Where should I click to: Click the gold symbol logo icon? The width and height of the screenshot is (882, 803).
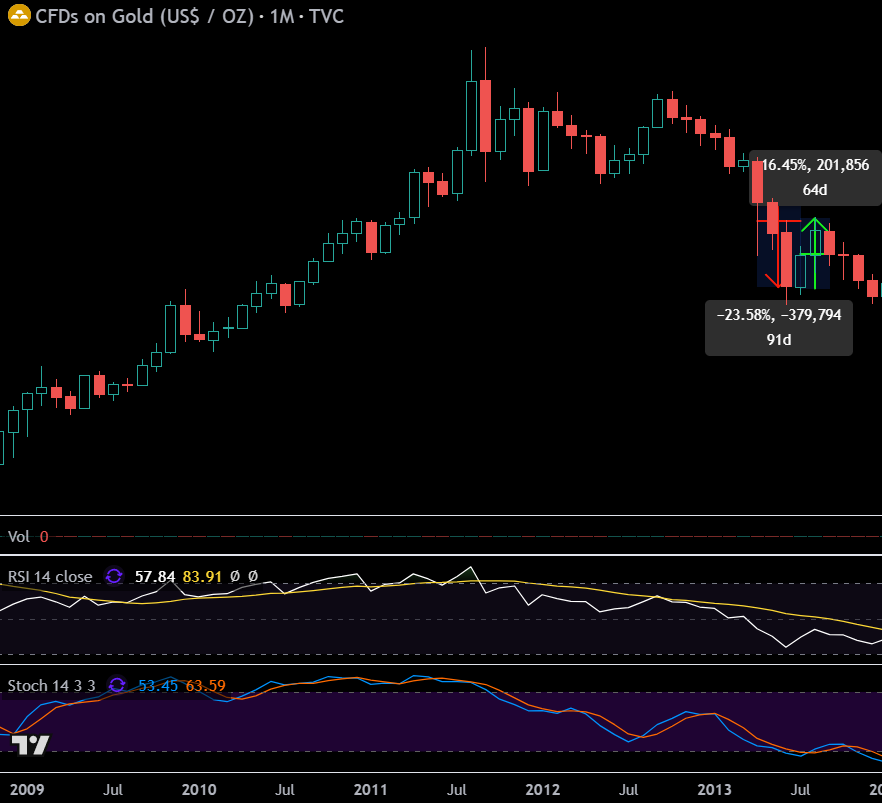(x=19, y=16)
